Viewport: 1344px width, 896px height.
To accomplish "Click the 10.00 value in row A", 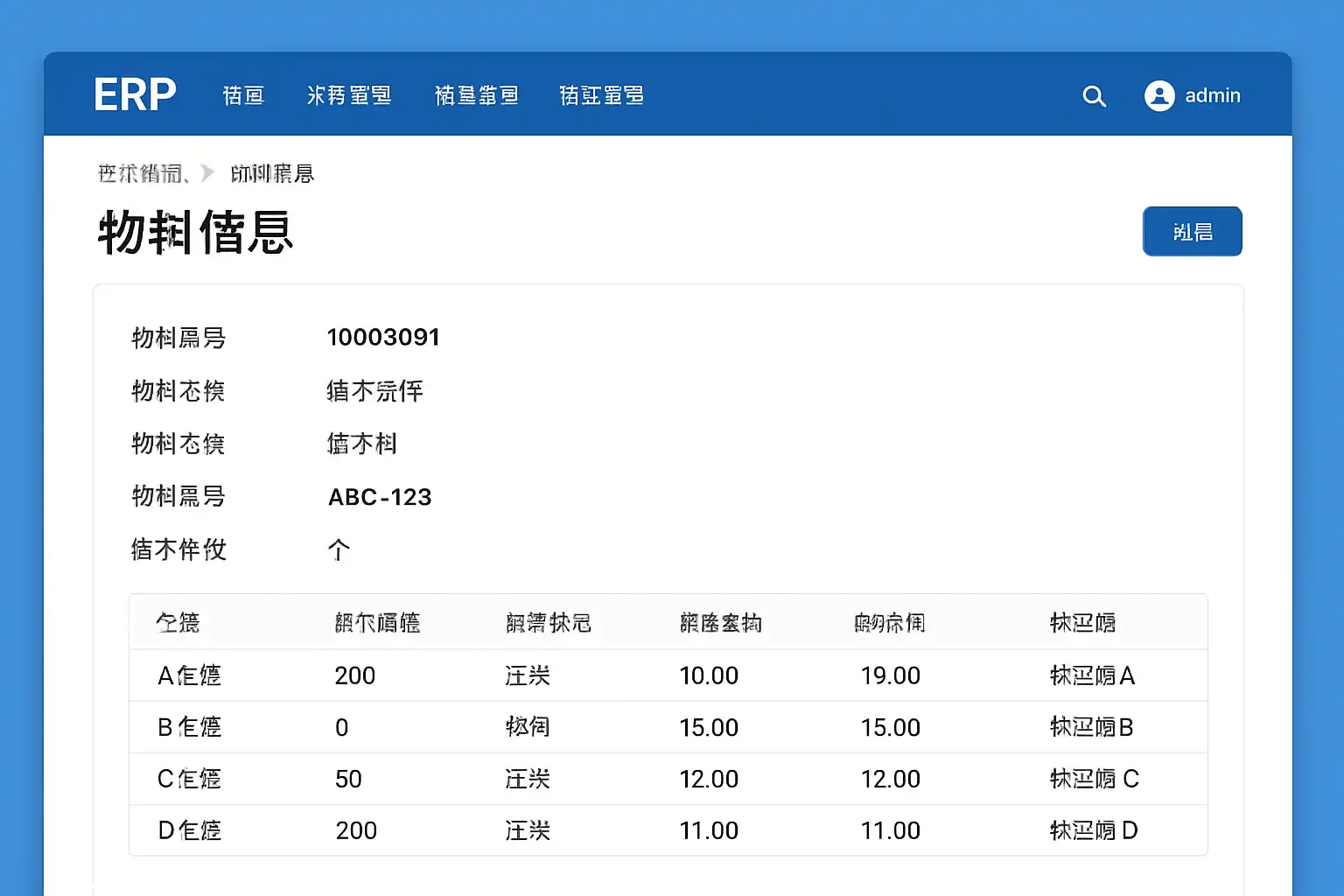I will click(709, 675).
